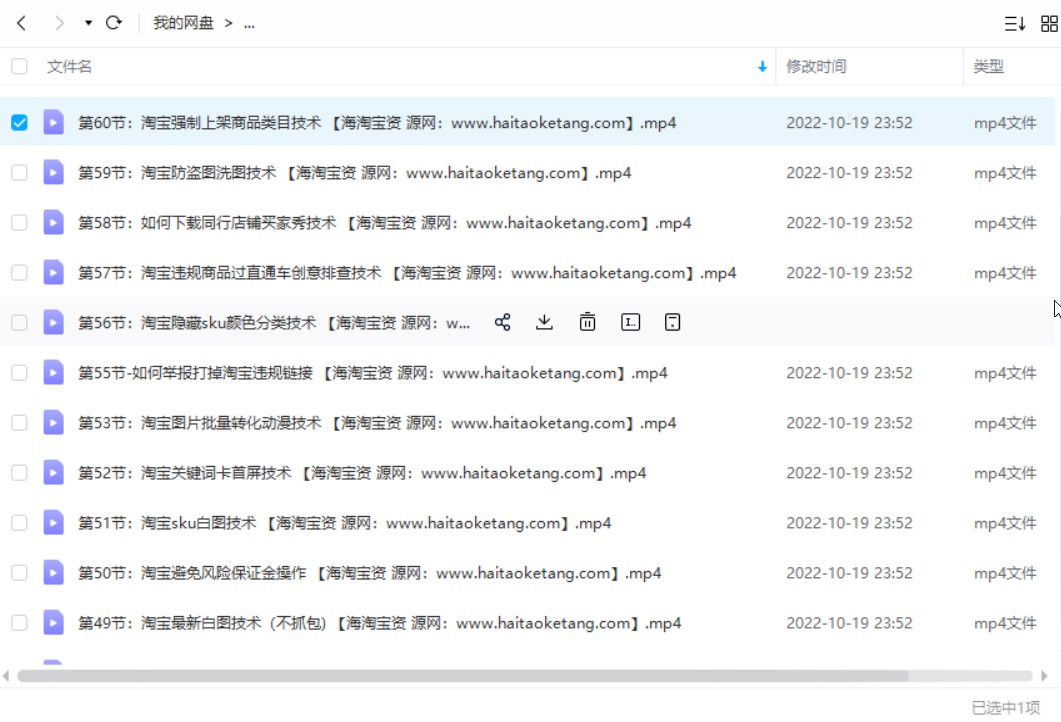Select file 第51节：淘宝sku白图技术

point(344,523)
